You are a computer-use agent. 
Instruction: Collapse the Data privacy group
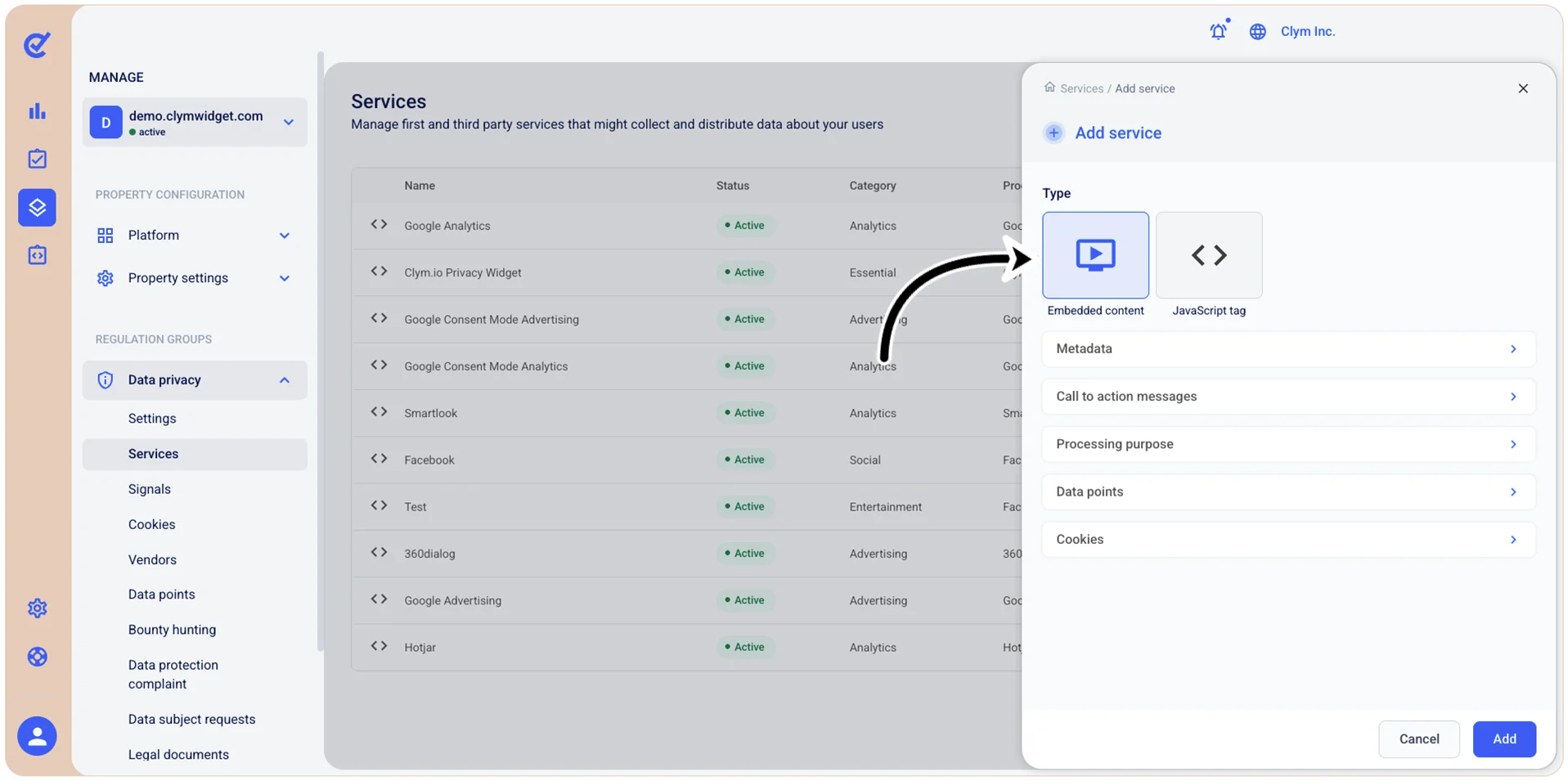(195, 380)
